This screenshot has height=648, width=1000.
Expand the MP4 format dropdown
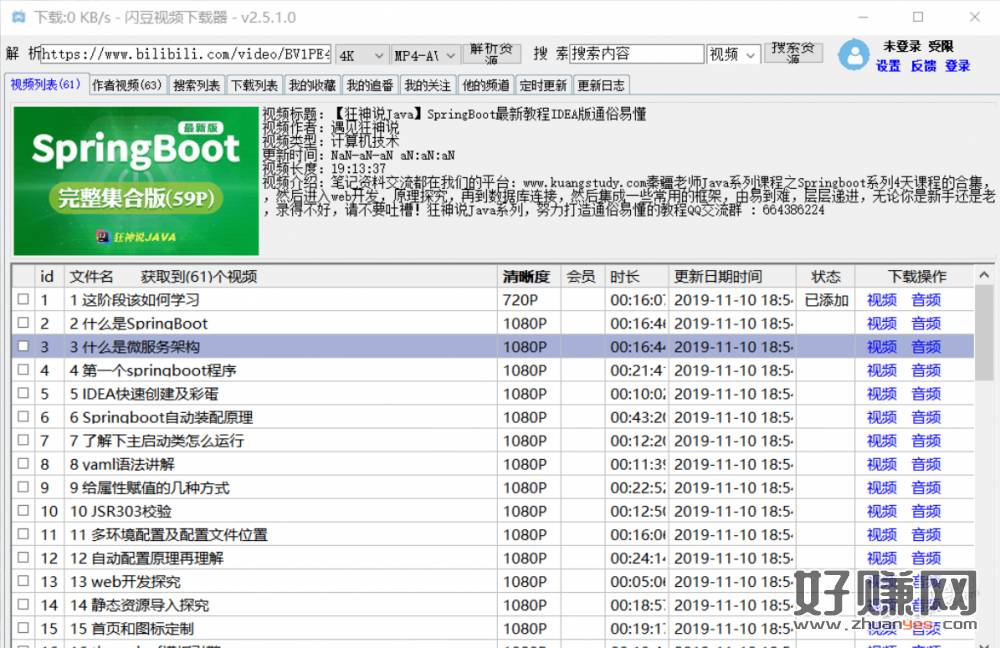point(424,55)
